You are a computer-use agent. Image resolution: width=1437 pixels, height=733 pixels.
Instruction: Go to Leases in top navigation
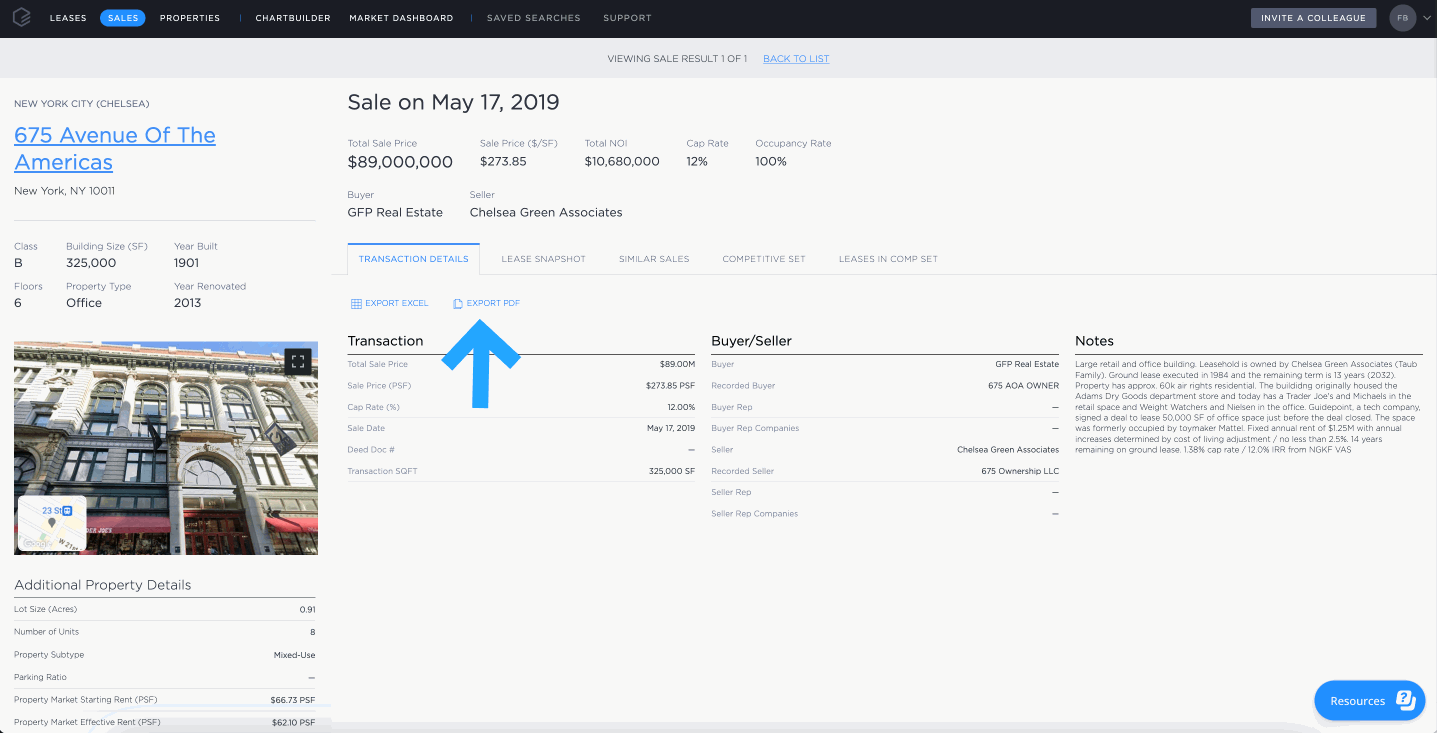[x=68, y=18]
